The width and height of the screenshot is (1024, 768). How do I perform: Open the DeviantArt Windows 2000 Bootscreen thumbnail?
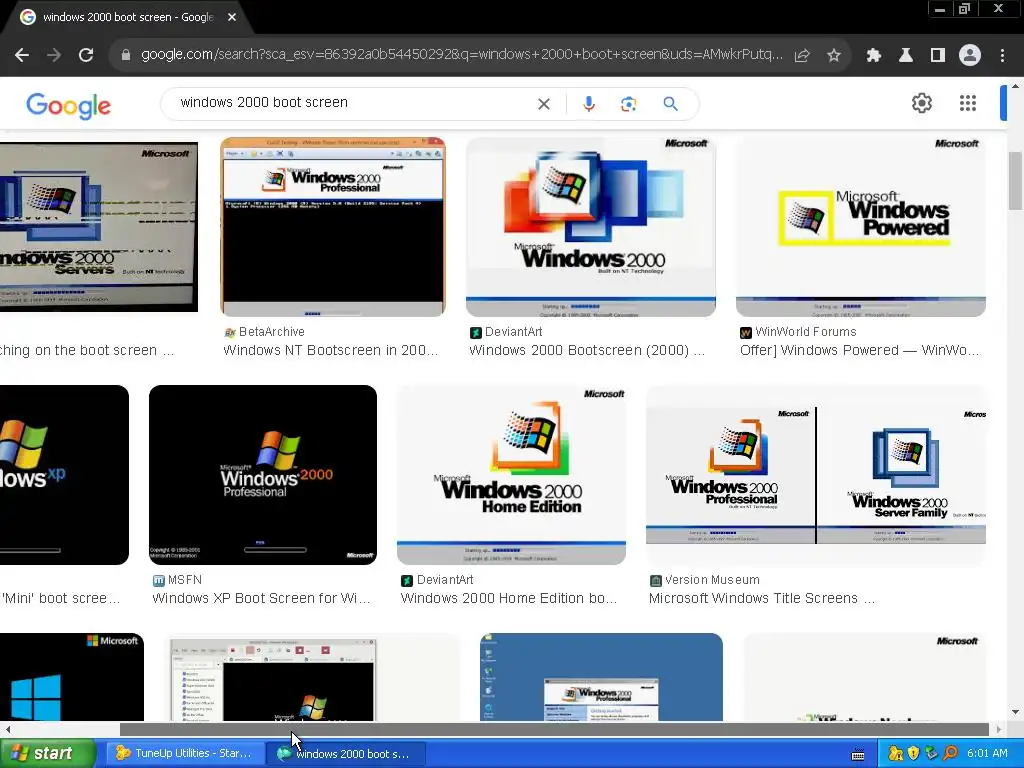click(590, 227)
